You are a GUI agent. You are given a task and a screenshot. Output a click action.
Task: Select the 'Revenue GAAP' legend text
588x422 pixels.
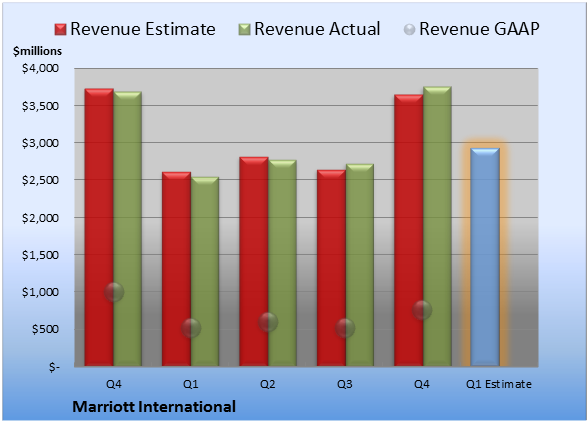(479, 29)
